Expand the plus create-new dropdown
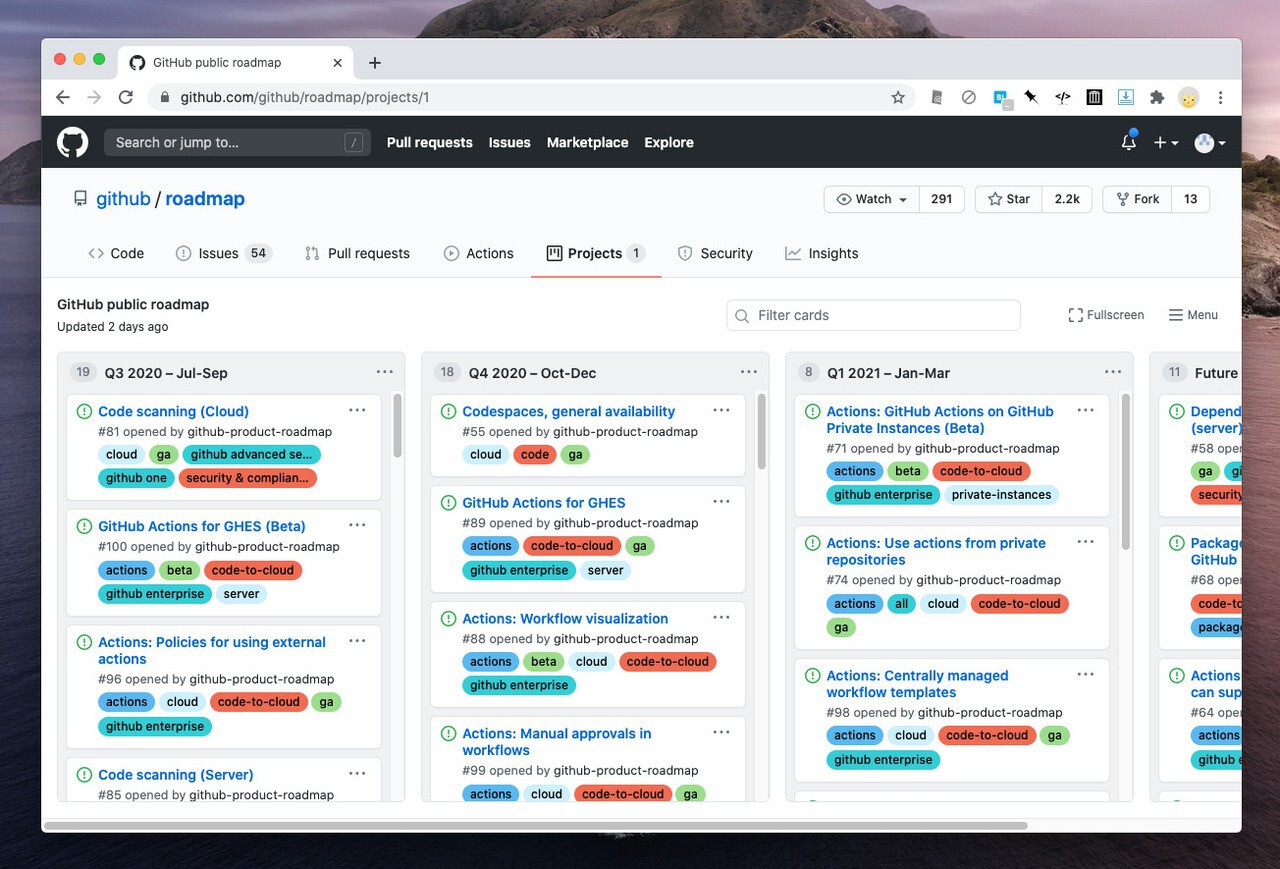The height and width of the screenshot is (869, 1280). (x=1165, y=143)
